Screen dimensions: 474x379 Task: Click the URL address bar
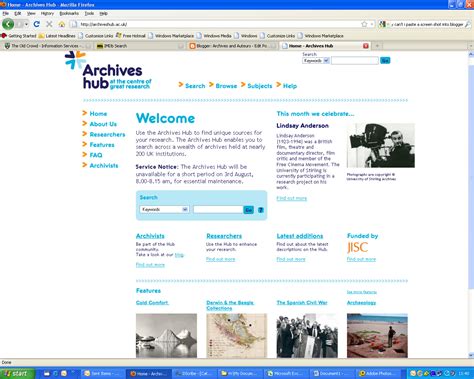(217, 24)
